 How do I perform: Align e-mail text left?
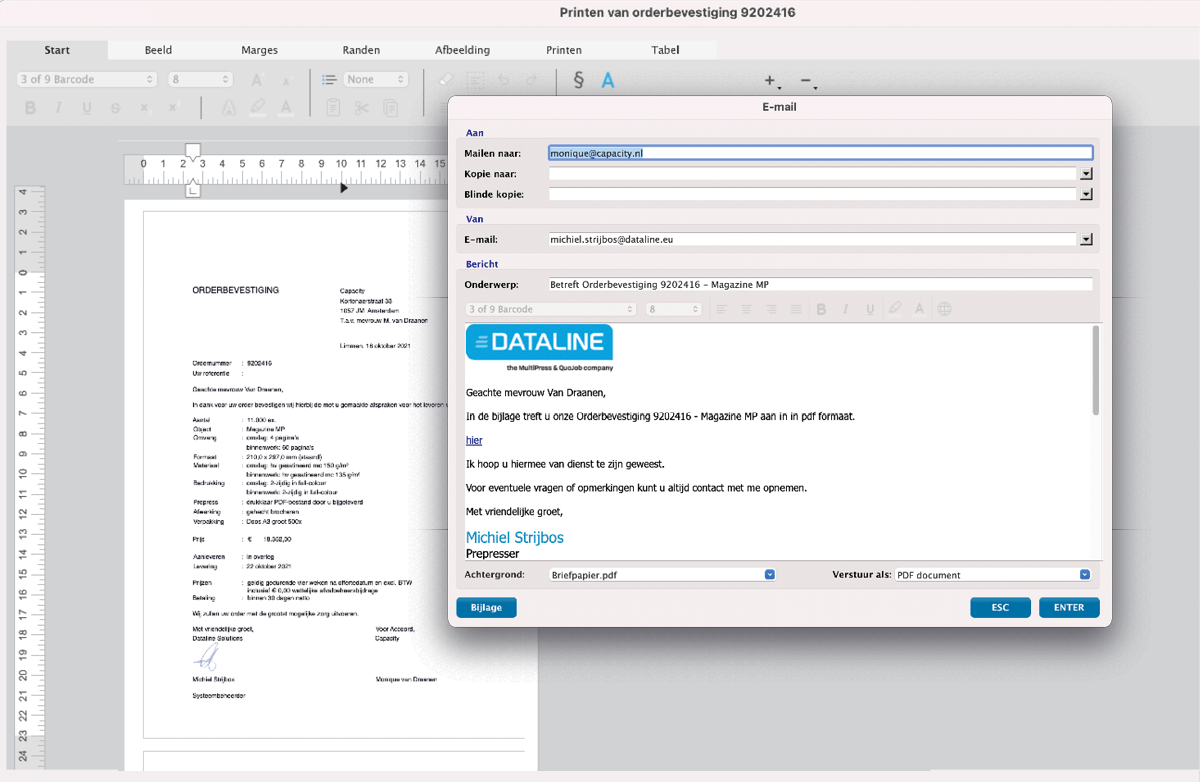(x=721, y=310)
